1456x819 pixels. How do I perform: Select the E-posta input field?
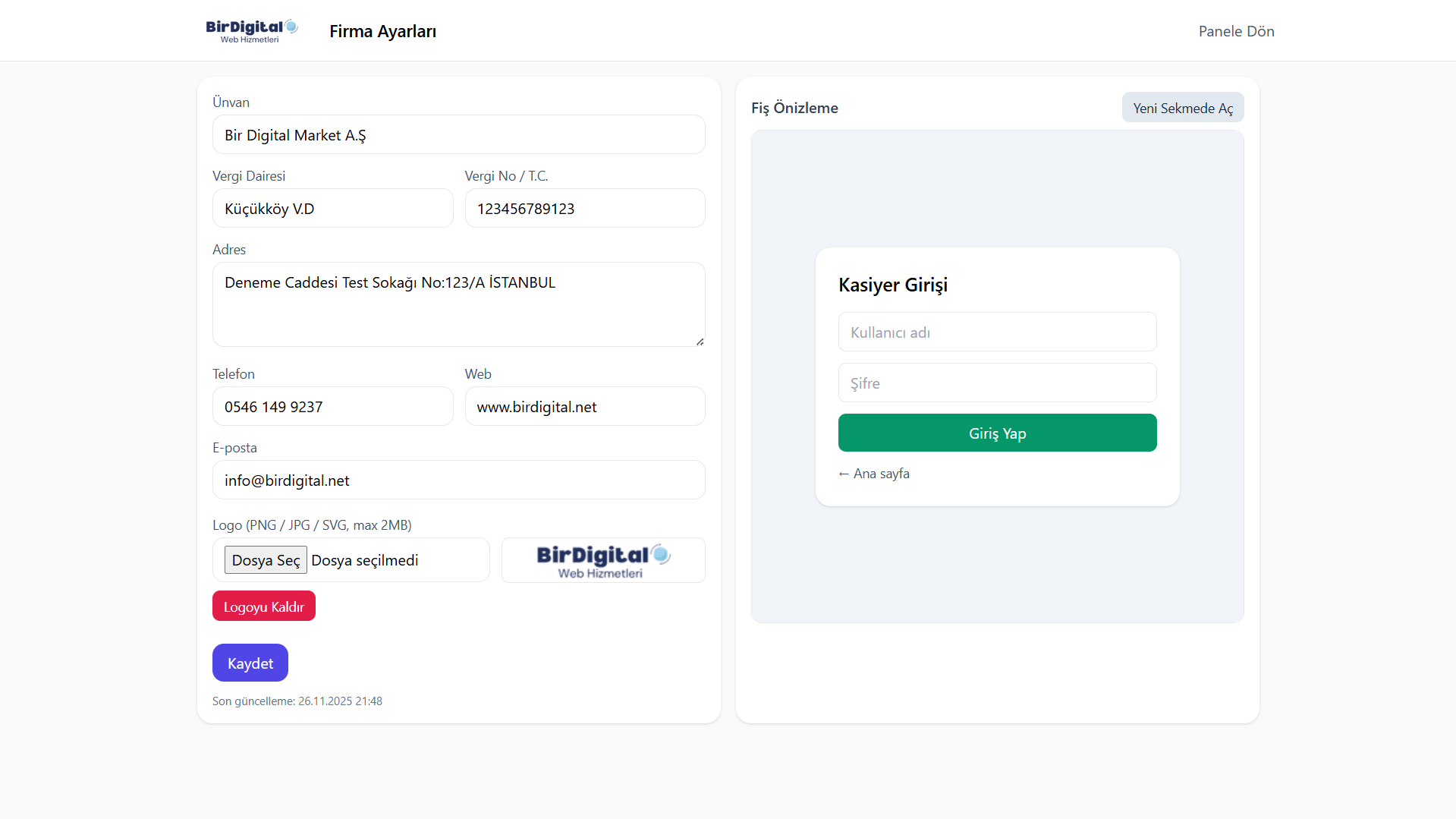click(x=458, y=480)
